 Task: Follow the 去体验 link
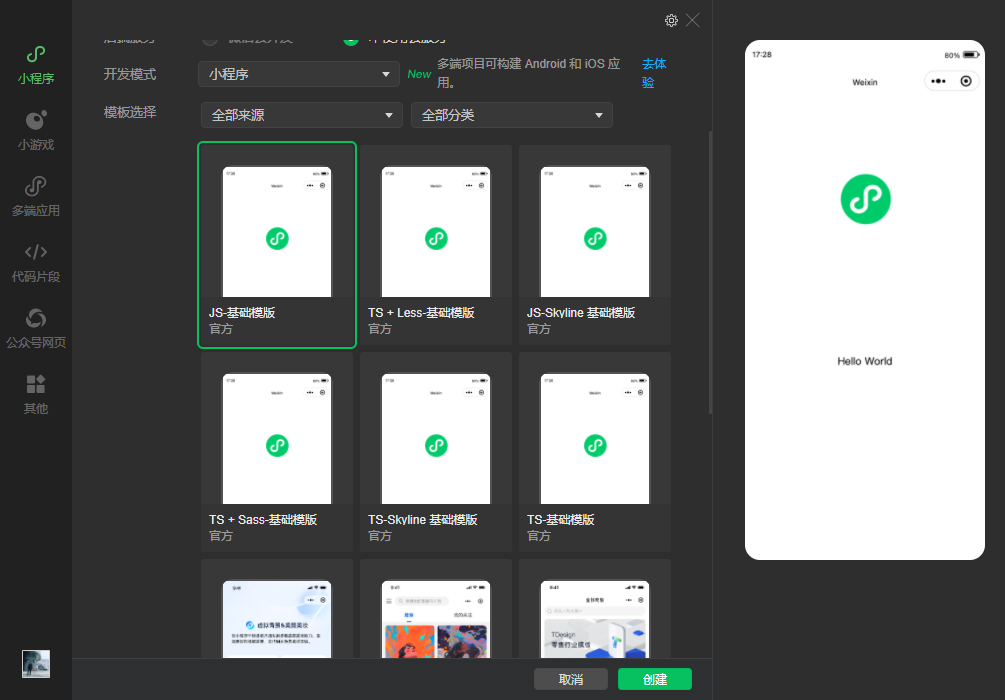[654, 73]
